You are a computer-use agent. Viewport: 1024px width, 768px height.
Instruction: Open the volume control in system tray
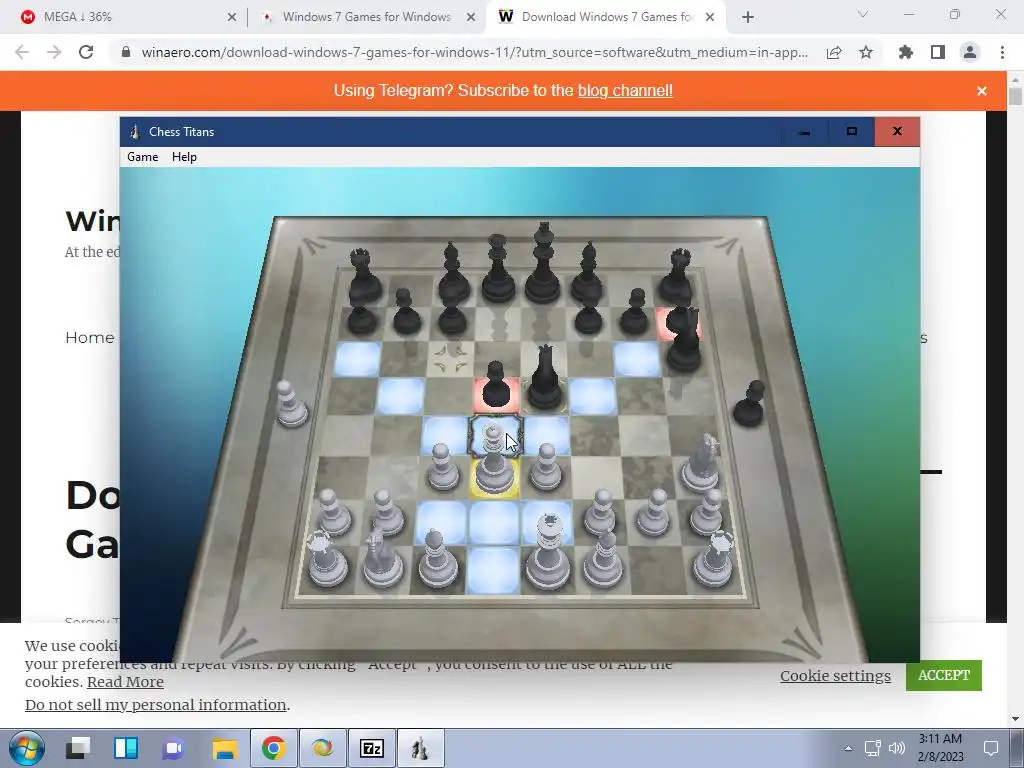[x=897, y=748]
